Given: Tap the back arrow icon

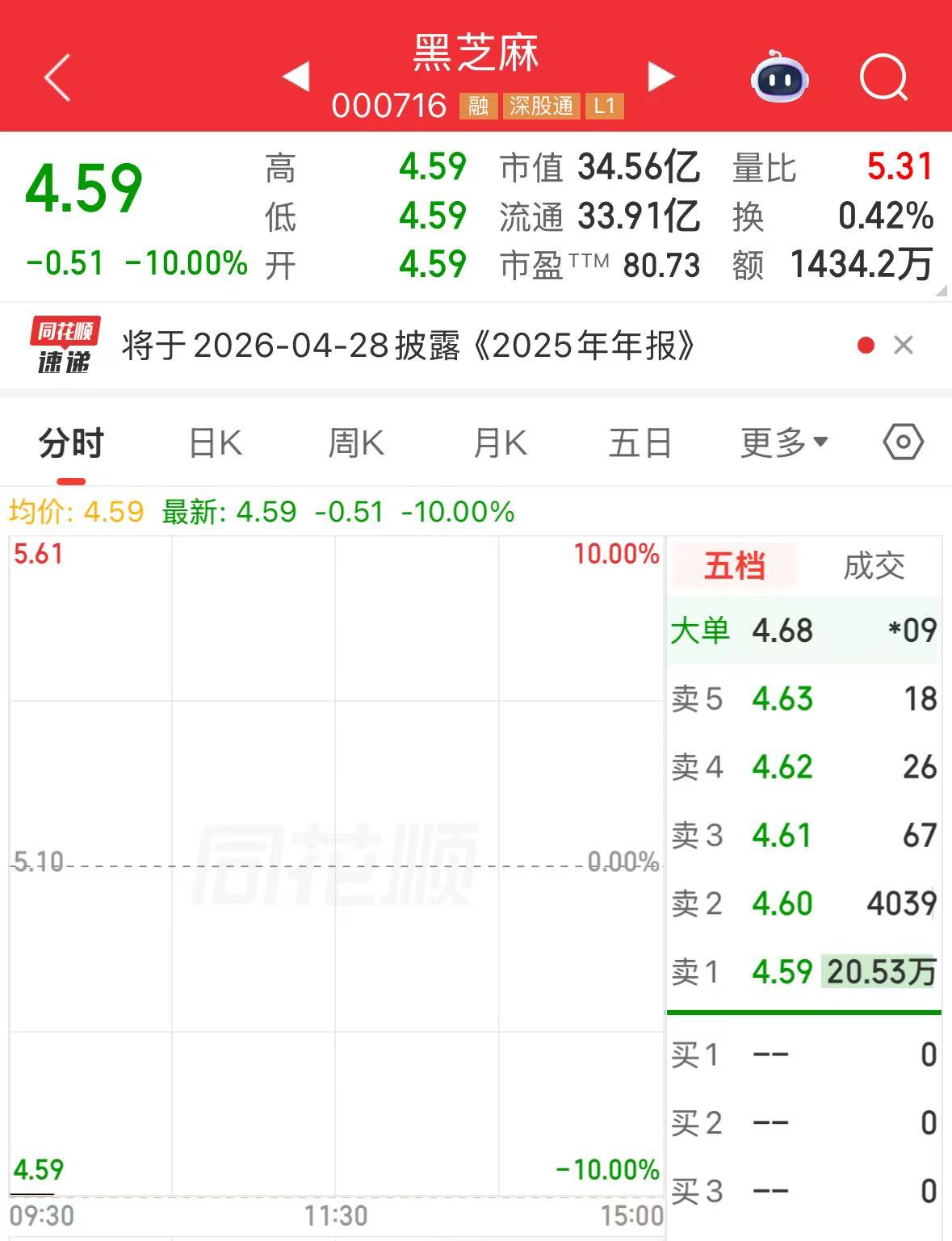Looking at the screenshot, I should click(x=57, y=78).
